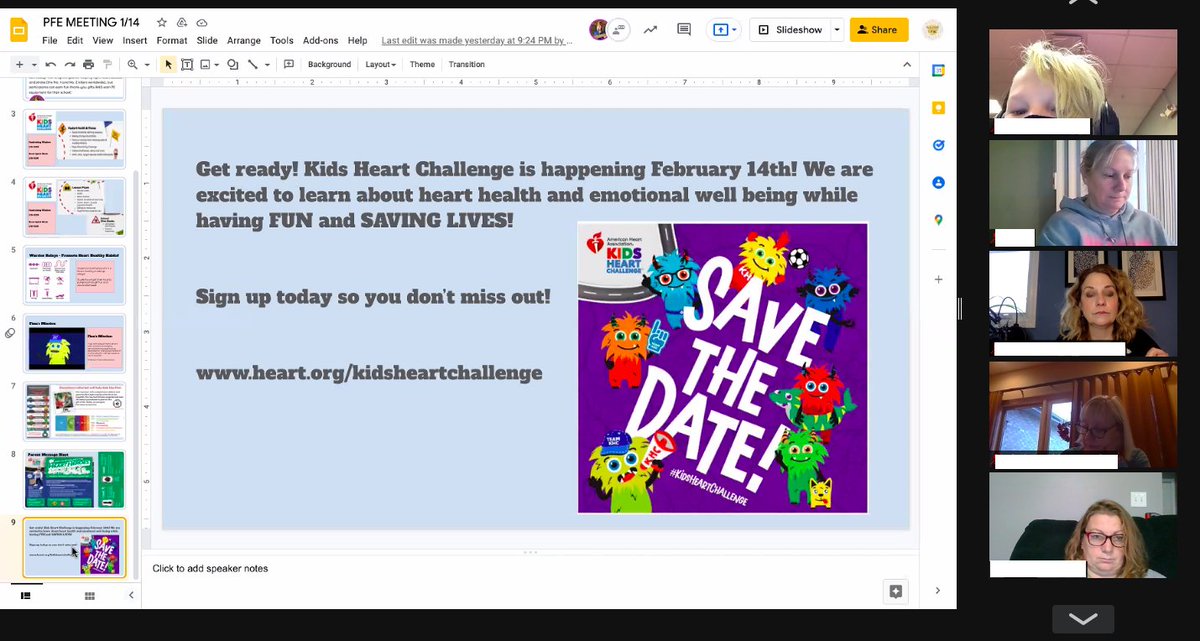This screenshot has width=1200, height=641.
Task: Print the presentation
Action: pyautogui.click(x=88, y=64)
